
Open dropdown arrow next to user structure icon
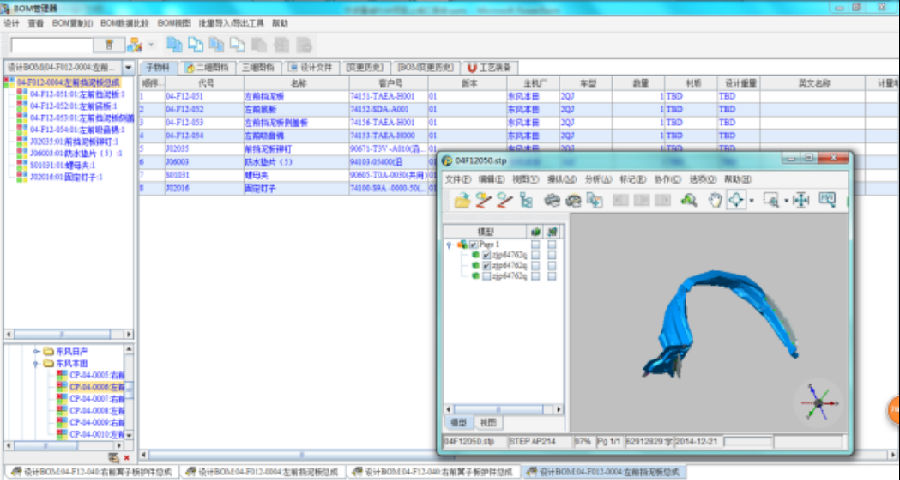(x=151, y=45)
